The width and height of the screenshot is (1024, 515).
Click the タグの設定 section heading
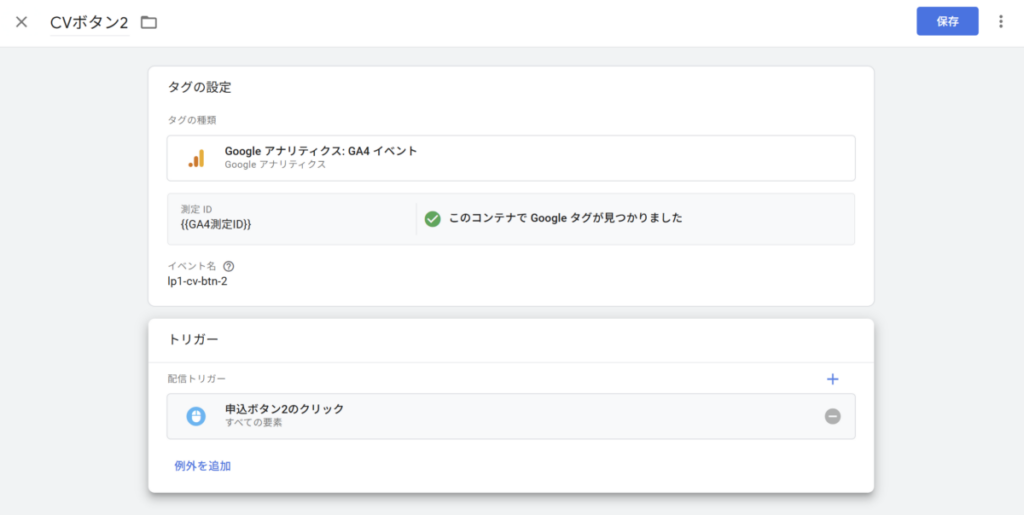pyautogui.click(x=200, y=87)
